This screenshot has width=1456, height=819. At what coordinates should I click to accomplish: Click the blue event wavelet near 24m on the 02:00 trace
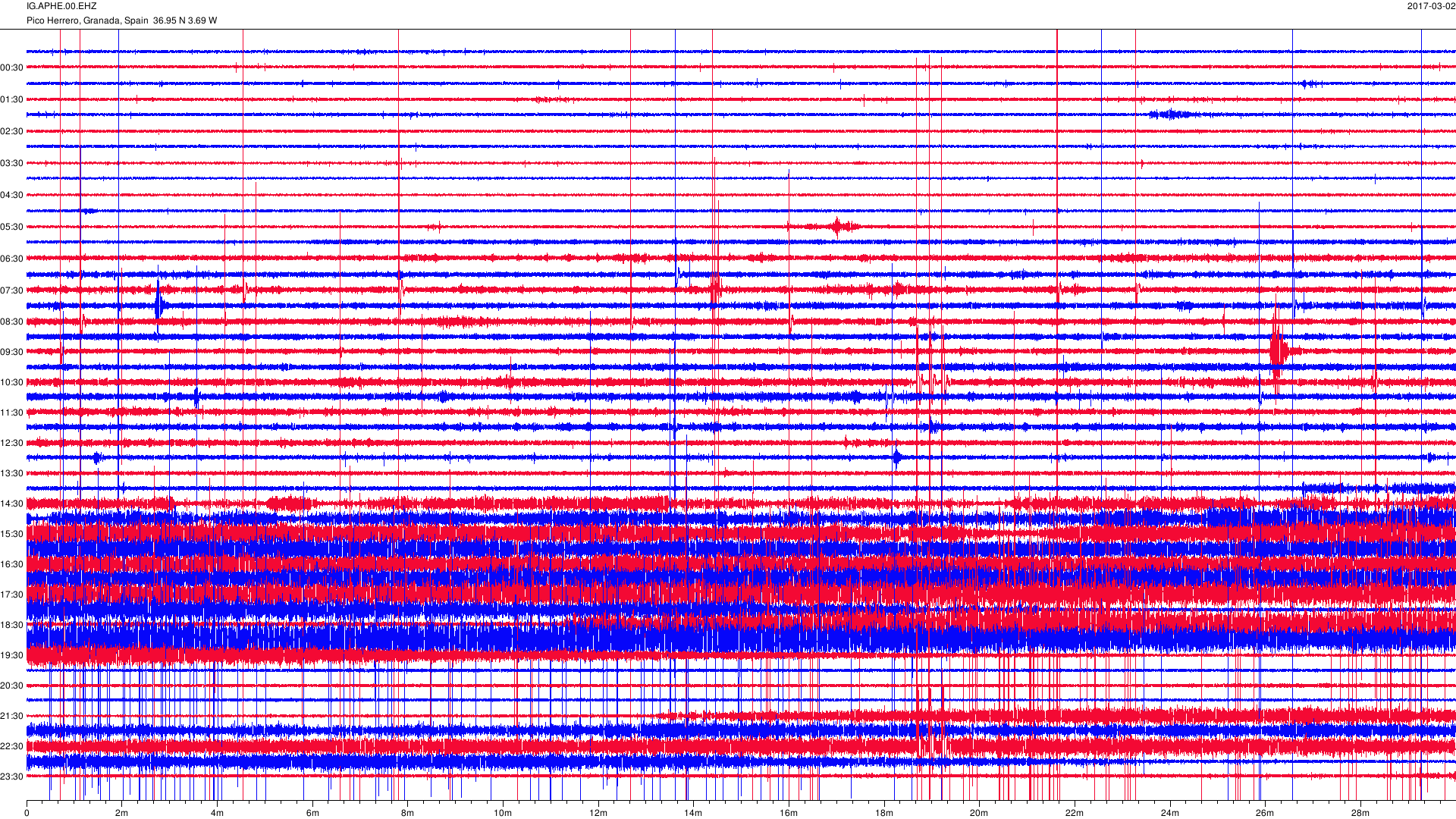pyautogui.click(x=1172, y=115)
